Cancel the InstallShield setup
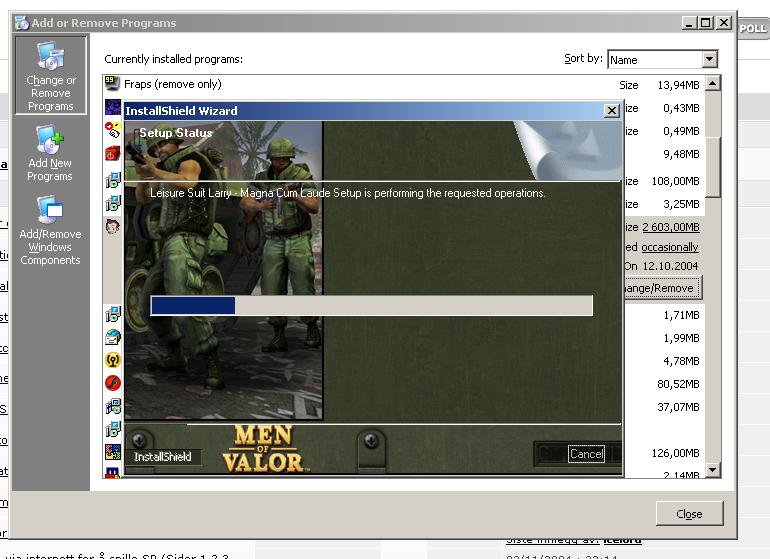Screen dimensions: 770x559 pyautogui.click(x=586, y=453)
